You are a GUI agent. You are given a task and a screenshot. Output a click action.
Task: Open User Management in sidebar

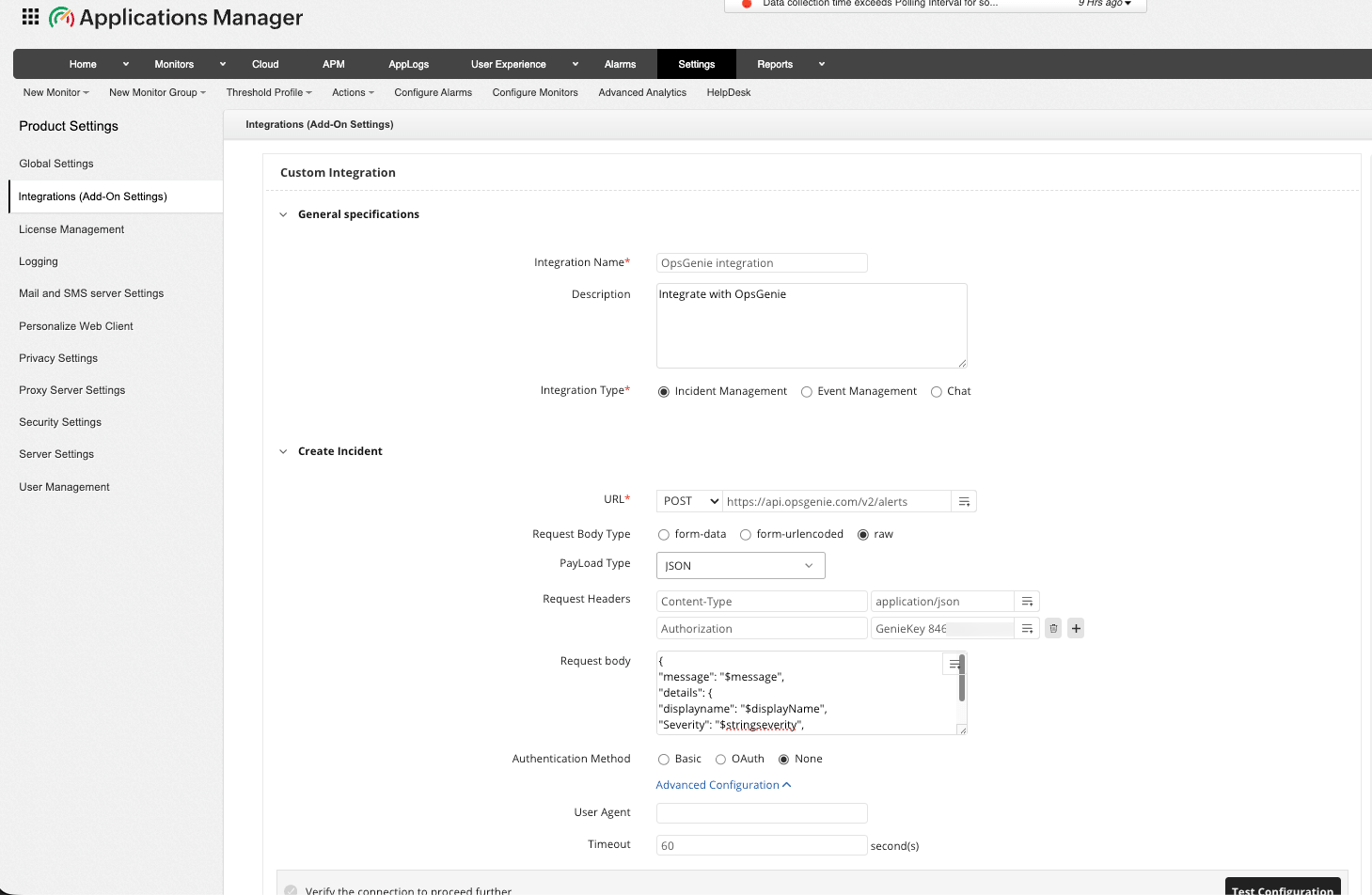[65, 487]
